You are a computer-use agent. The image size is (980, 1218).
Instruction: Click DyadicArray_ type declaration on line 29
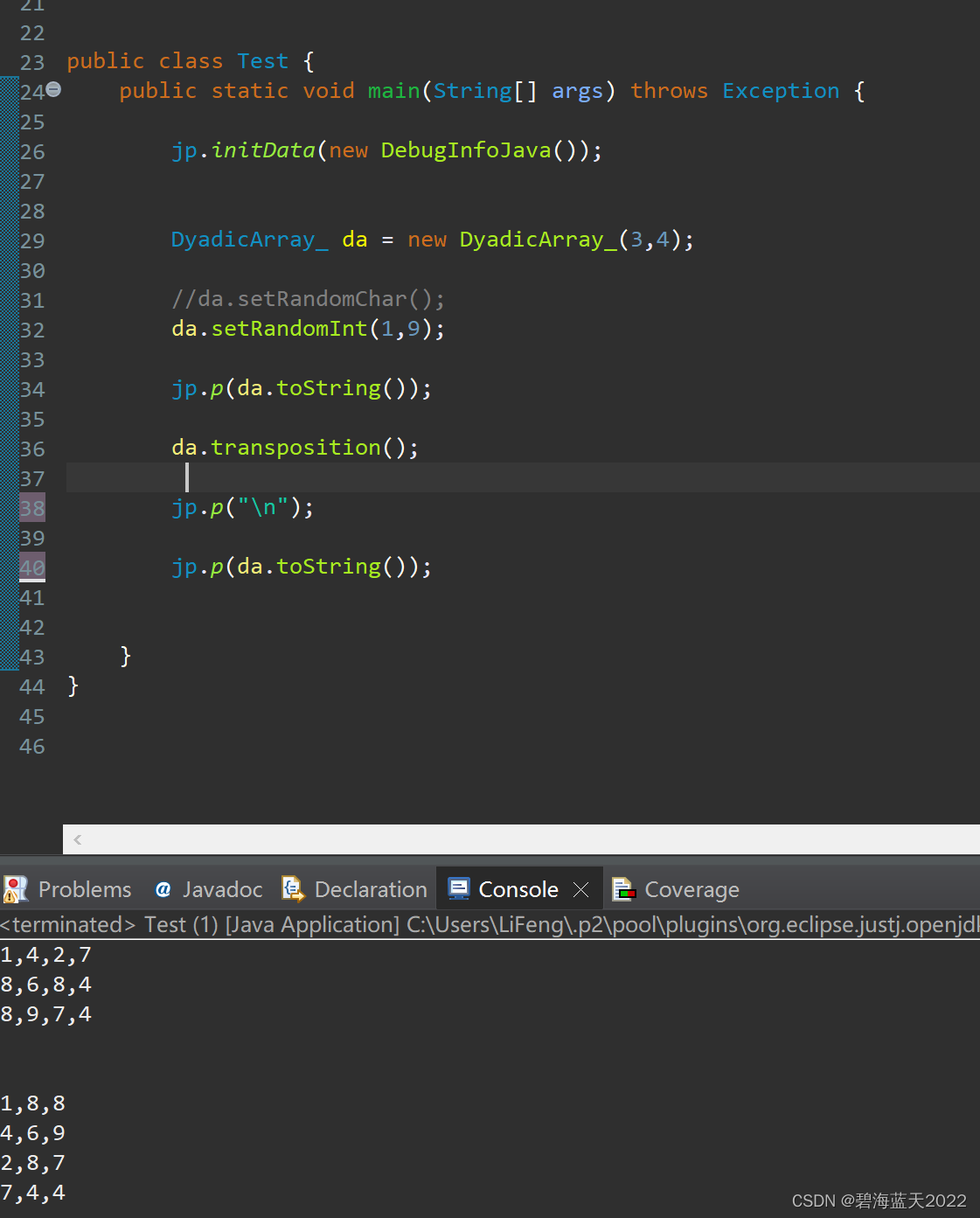250,240
